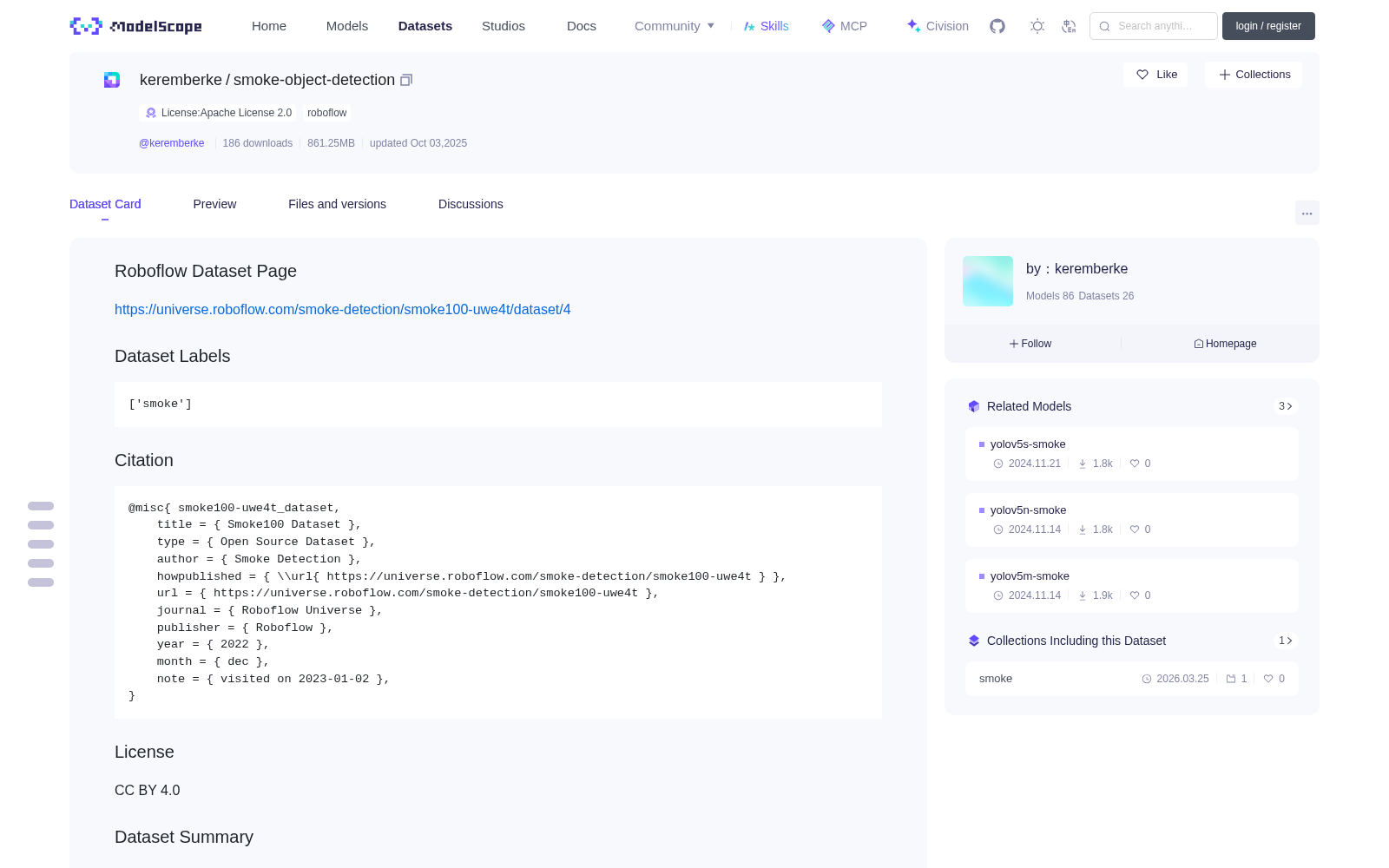
Task: Expand the Community dropdown
Action: pyautogui.click(x=675, y=26)
